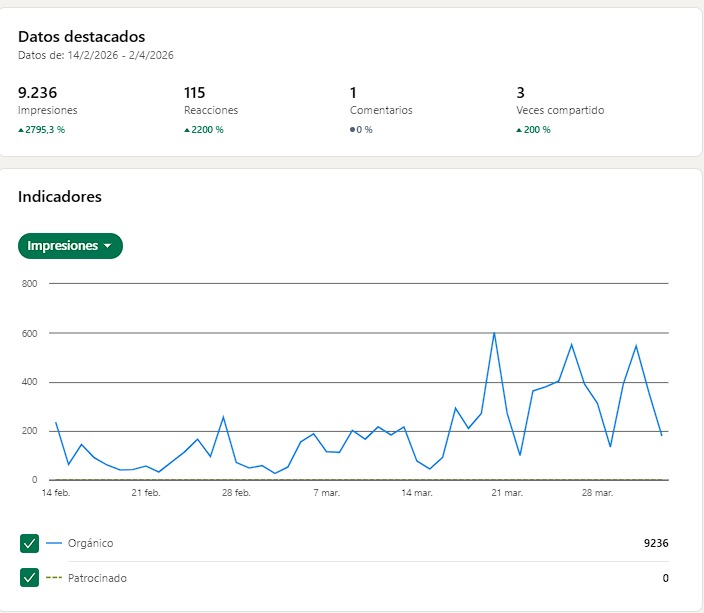Click the Comentarios label
704x613 pixels.
[x=381, y=111]
